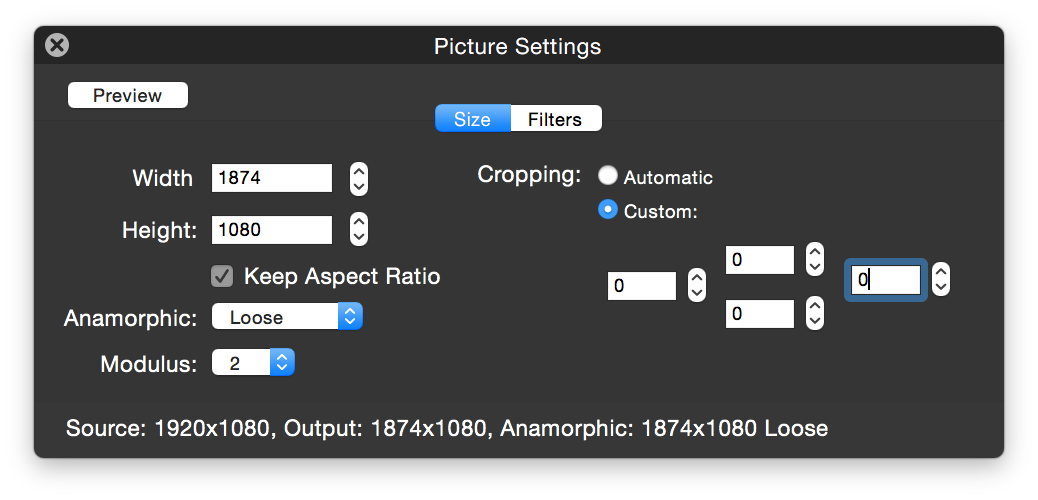1038x500 pixels.
Task: Increase Height using stepper up arrow
Action: pyautogui.click(x=359, y=222)
